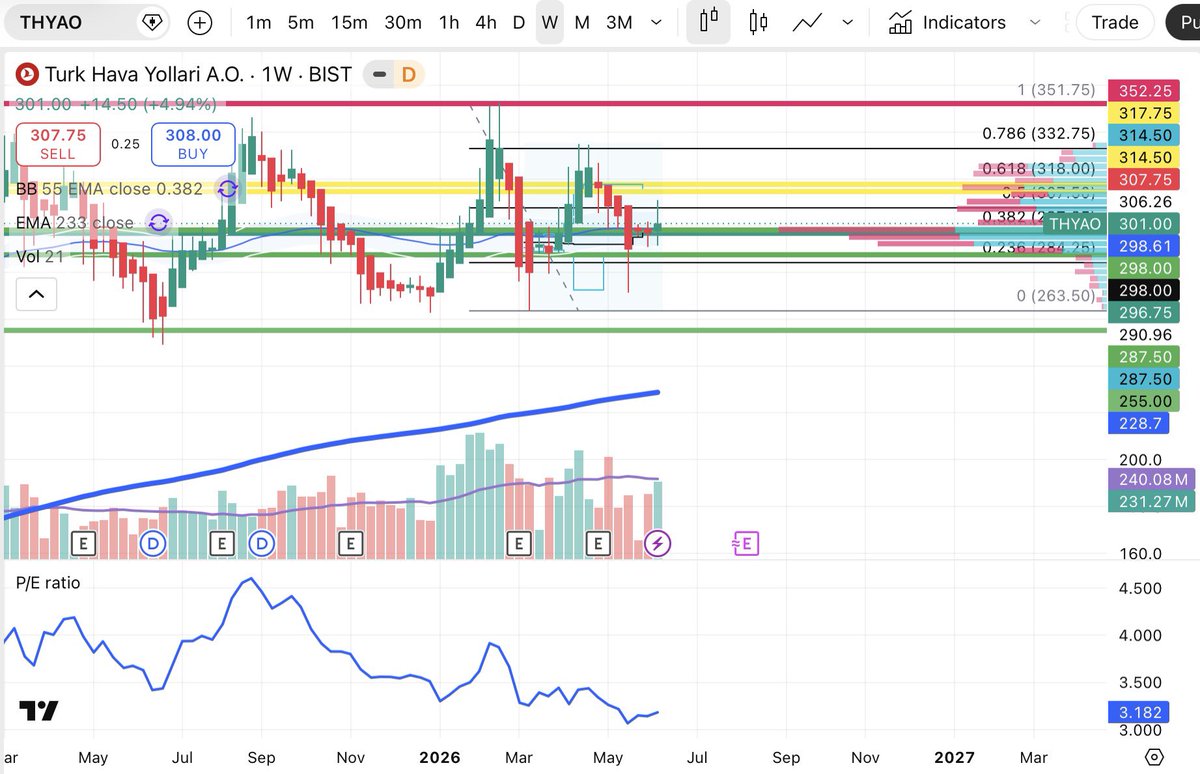
Task: Click the upcoming earnings E icon near July
Action: point(746,543)
